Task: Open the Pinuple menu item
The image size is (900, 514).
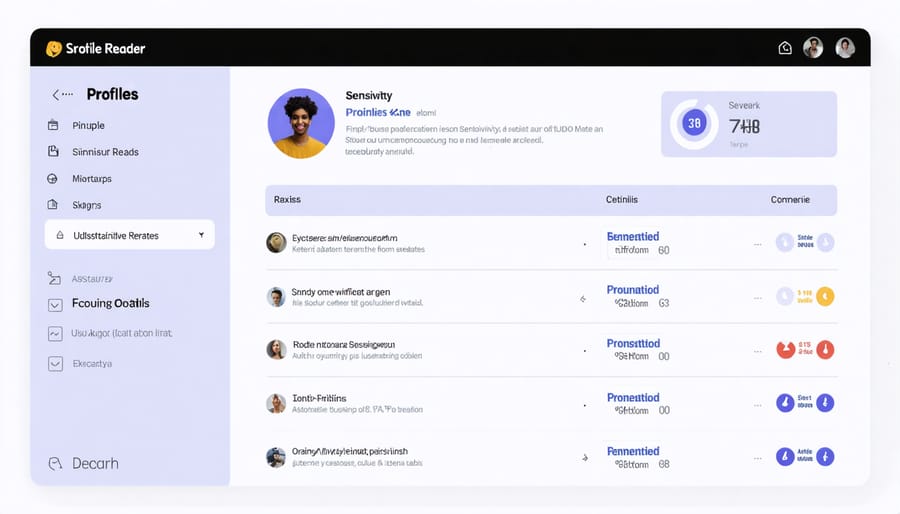Action: click(88, 125)
